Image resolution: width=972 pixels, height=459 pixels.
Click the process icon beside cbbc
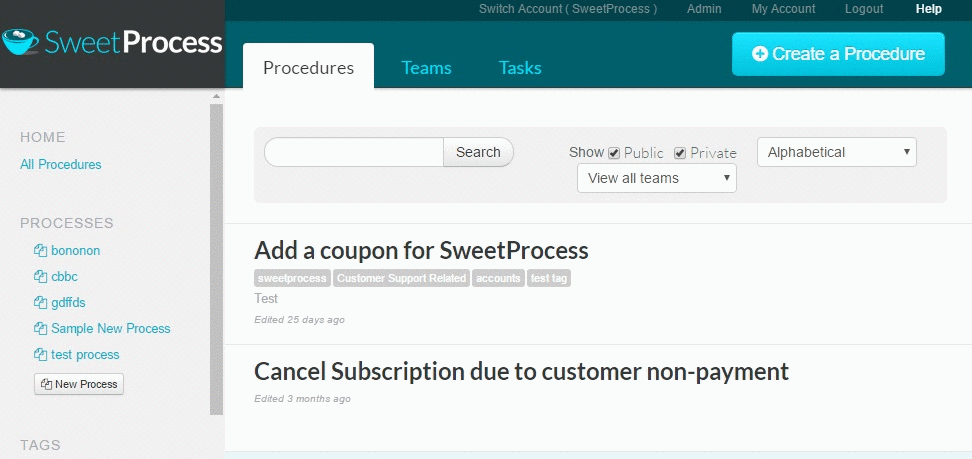point(41,277)
